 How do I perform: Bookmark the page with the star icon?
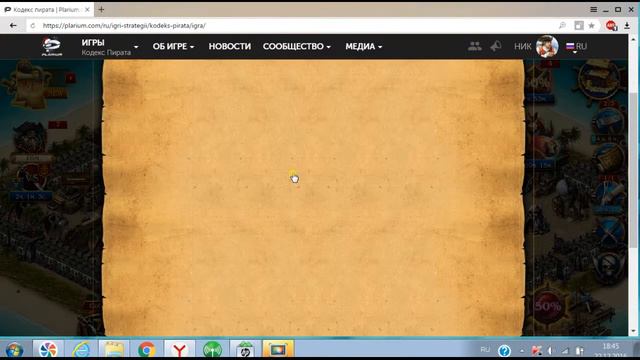591,26
